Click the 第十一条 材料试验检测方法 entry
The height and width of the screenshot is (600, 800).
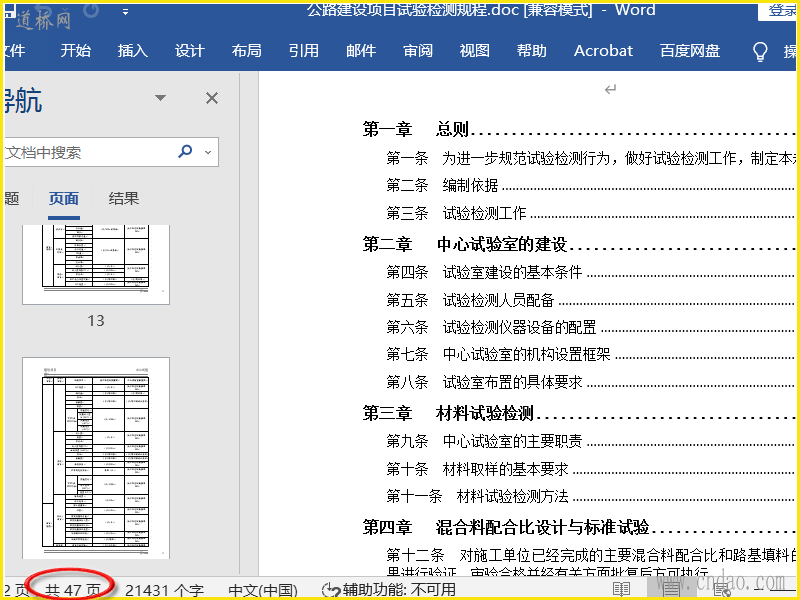point(590,496)
